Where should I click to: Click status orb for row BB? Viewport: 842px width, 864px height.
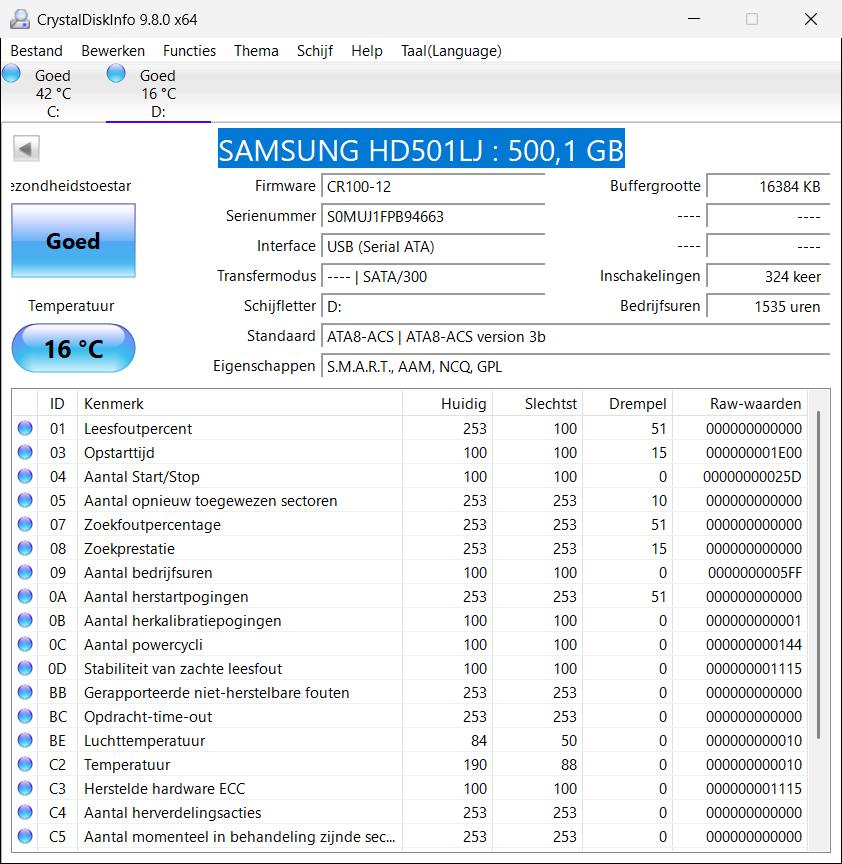[x=25, y=692]
